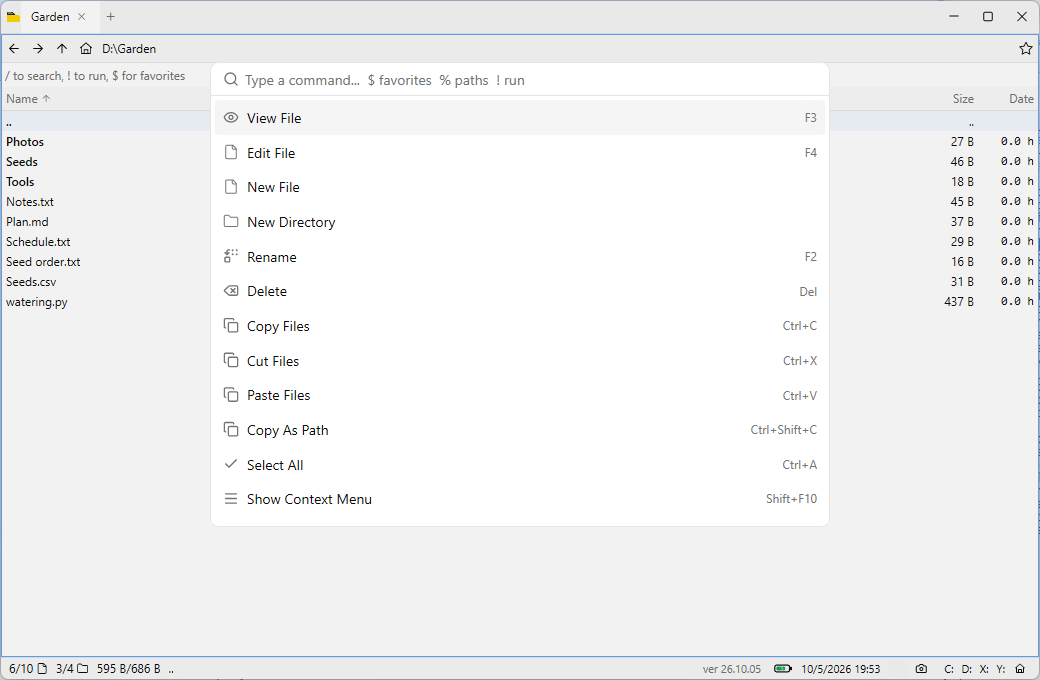Choose Cut Files command
Screen dimensions: 1040x680
(520, 361)
